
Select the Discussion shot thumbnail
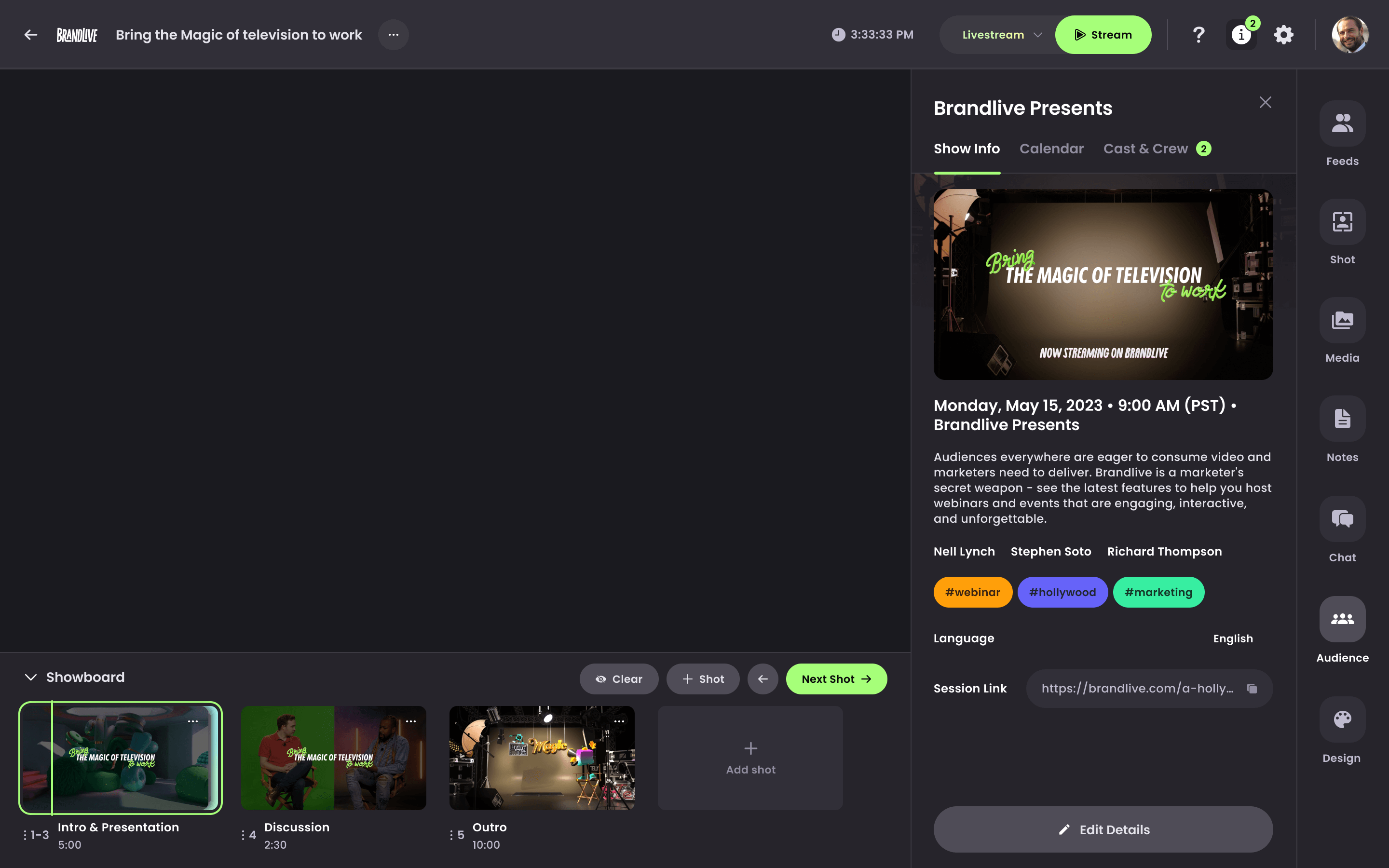point(333,758)
